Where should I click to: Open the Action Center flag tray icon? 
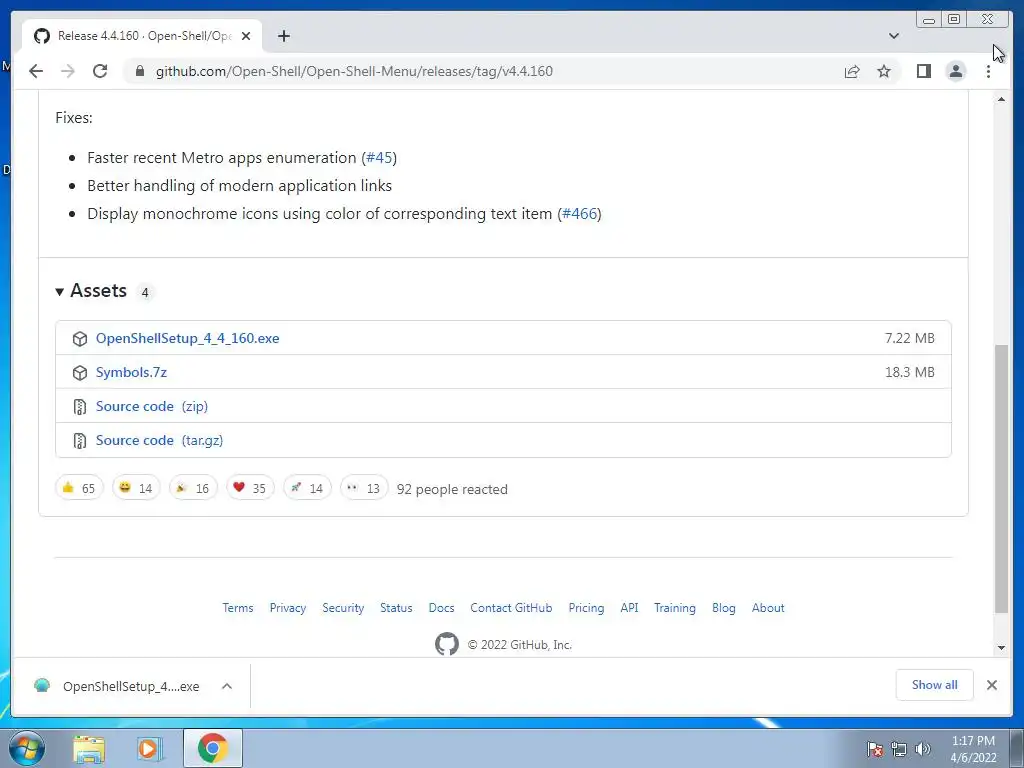pyautogui.click(x=875, y=749)
